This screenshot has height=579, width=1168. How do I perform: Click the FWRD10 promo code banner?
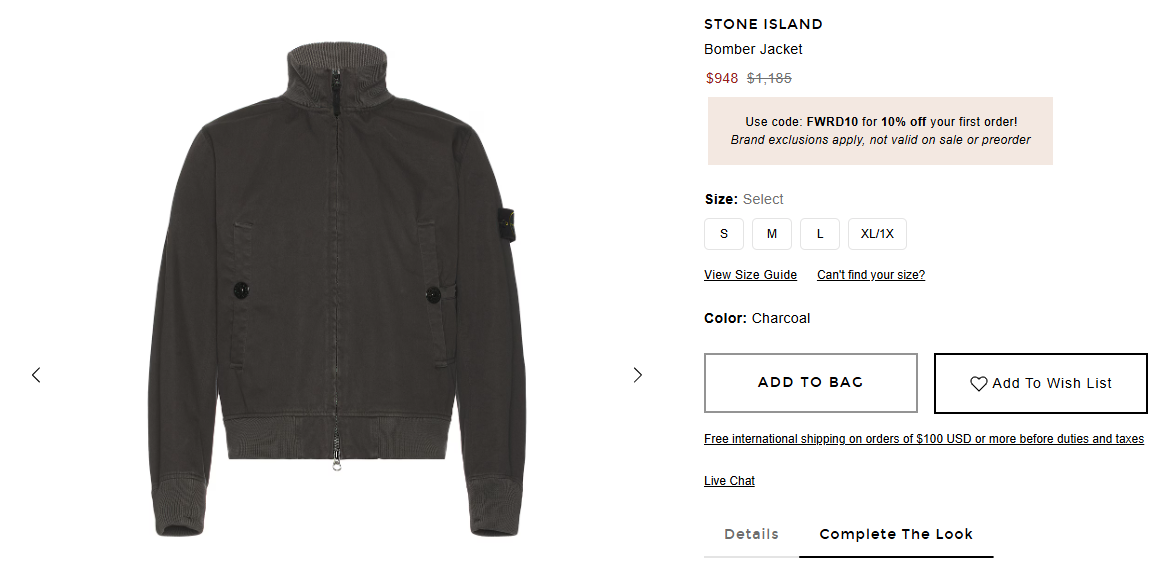[x=880, y=130]
